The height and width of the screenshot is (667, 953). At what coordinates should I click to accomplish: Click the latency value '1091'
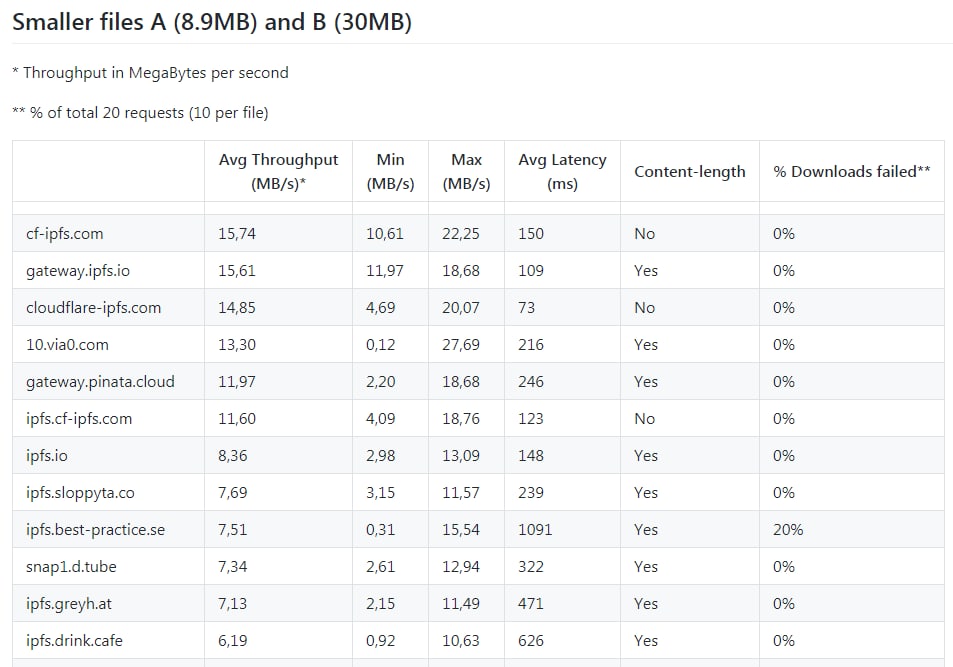pos(535,530)
